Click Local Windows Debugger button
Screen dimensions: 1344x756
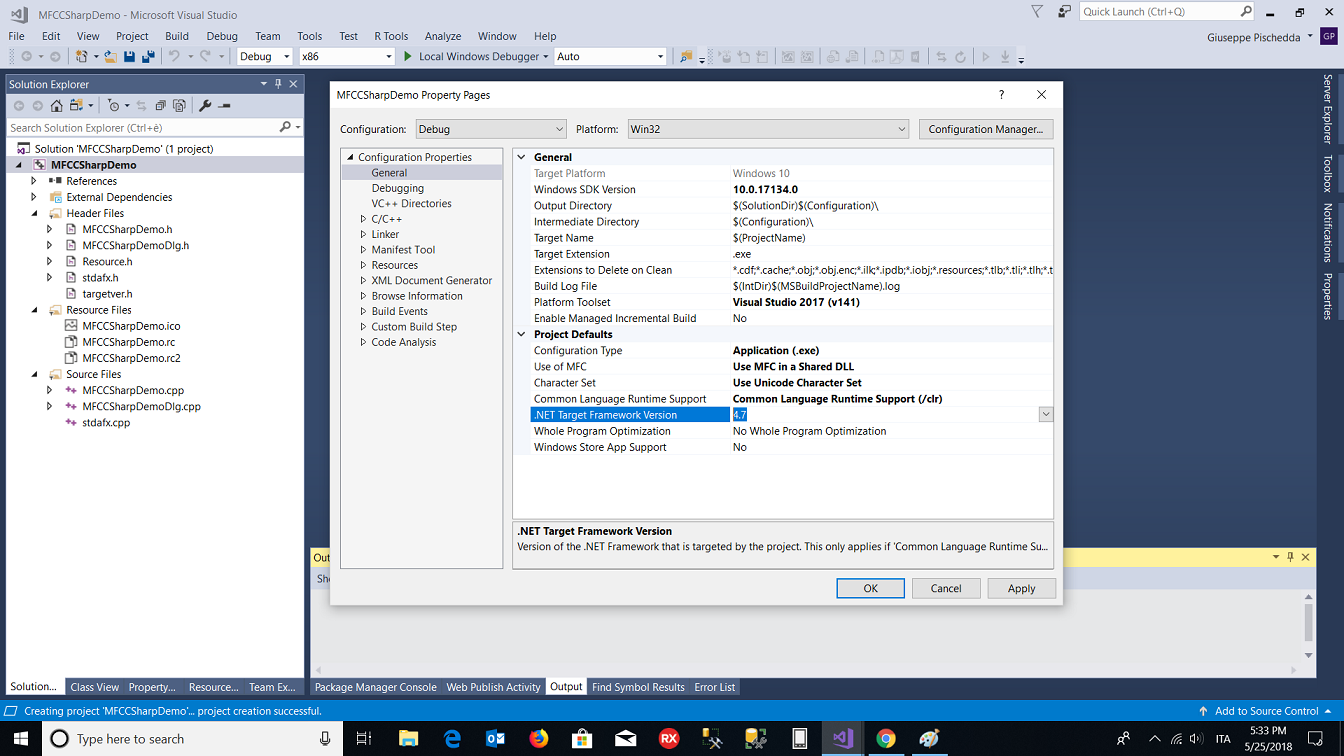(476, 57)
